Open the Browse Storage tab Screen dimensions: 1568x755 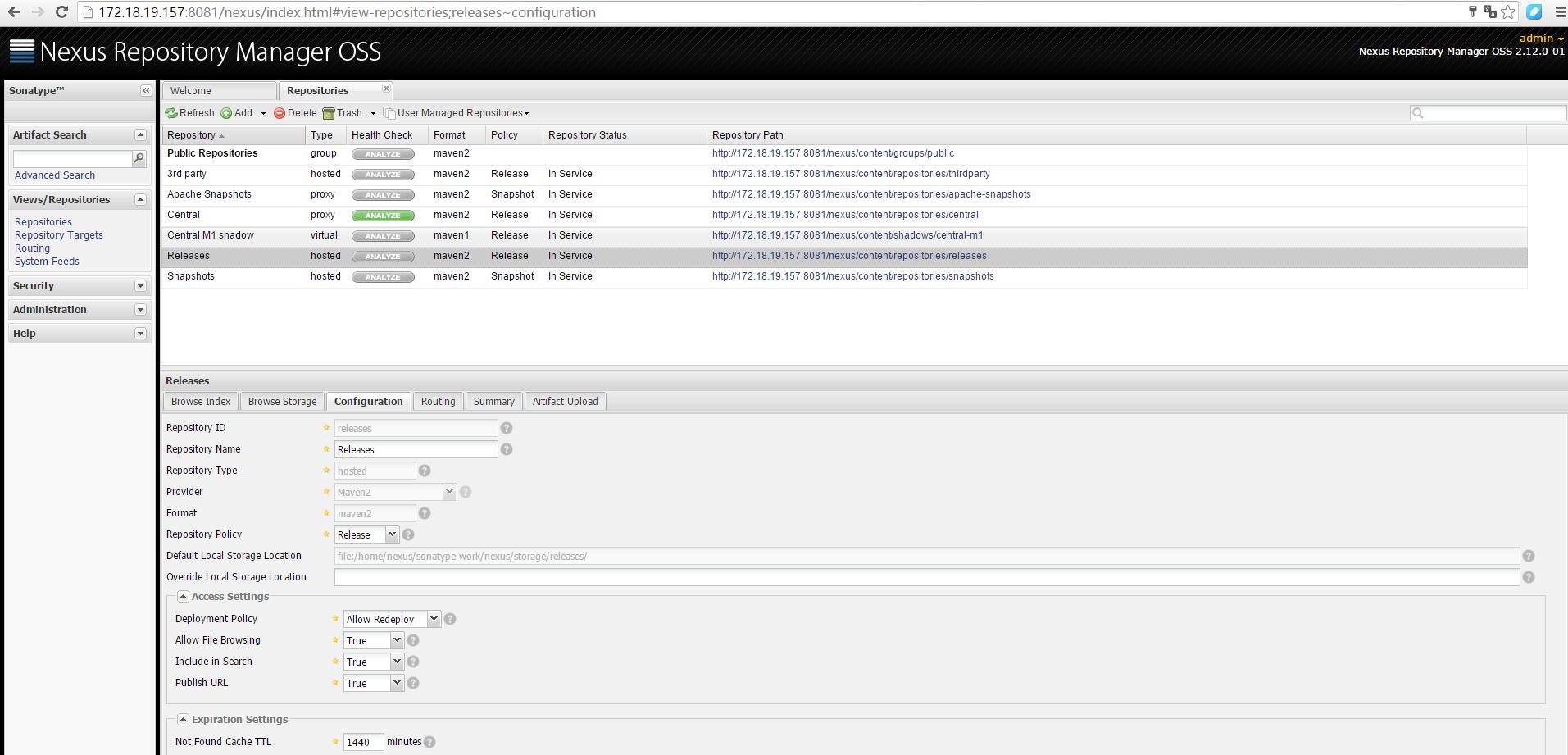[282, 402]
